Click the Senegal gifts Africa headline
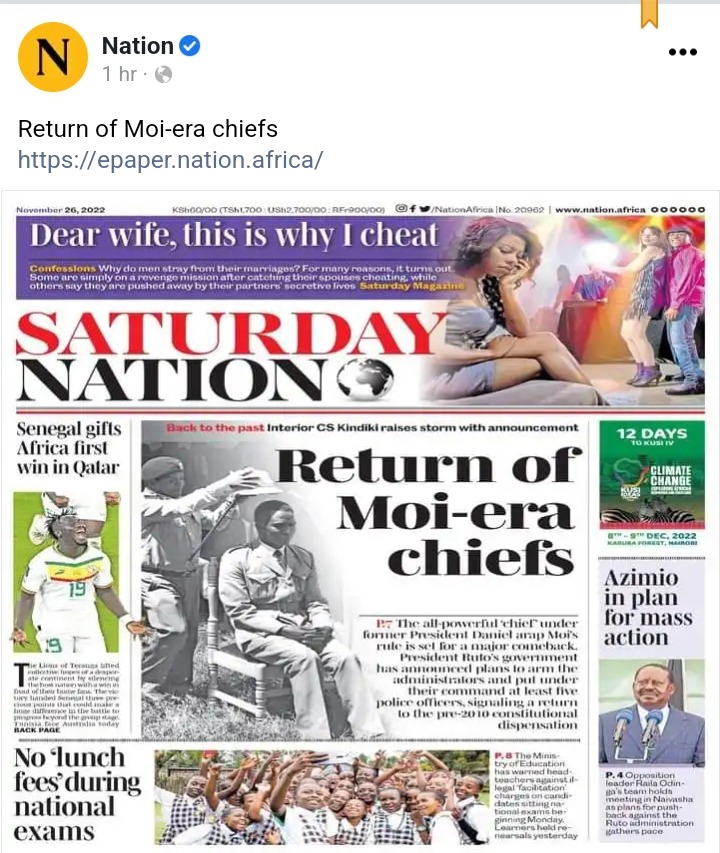The image size is (720, 853). (69, 448)
